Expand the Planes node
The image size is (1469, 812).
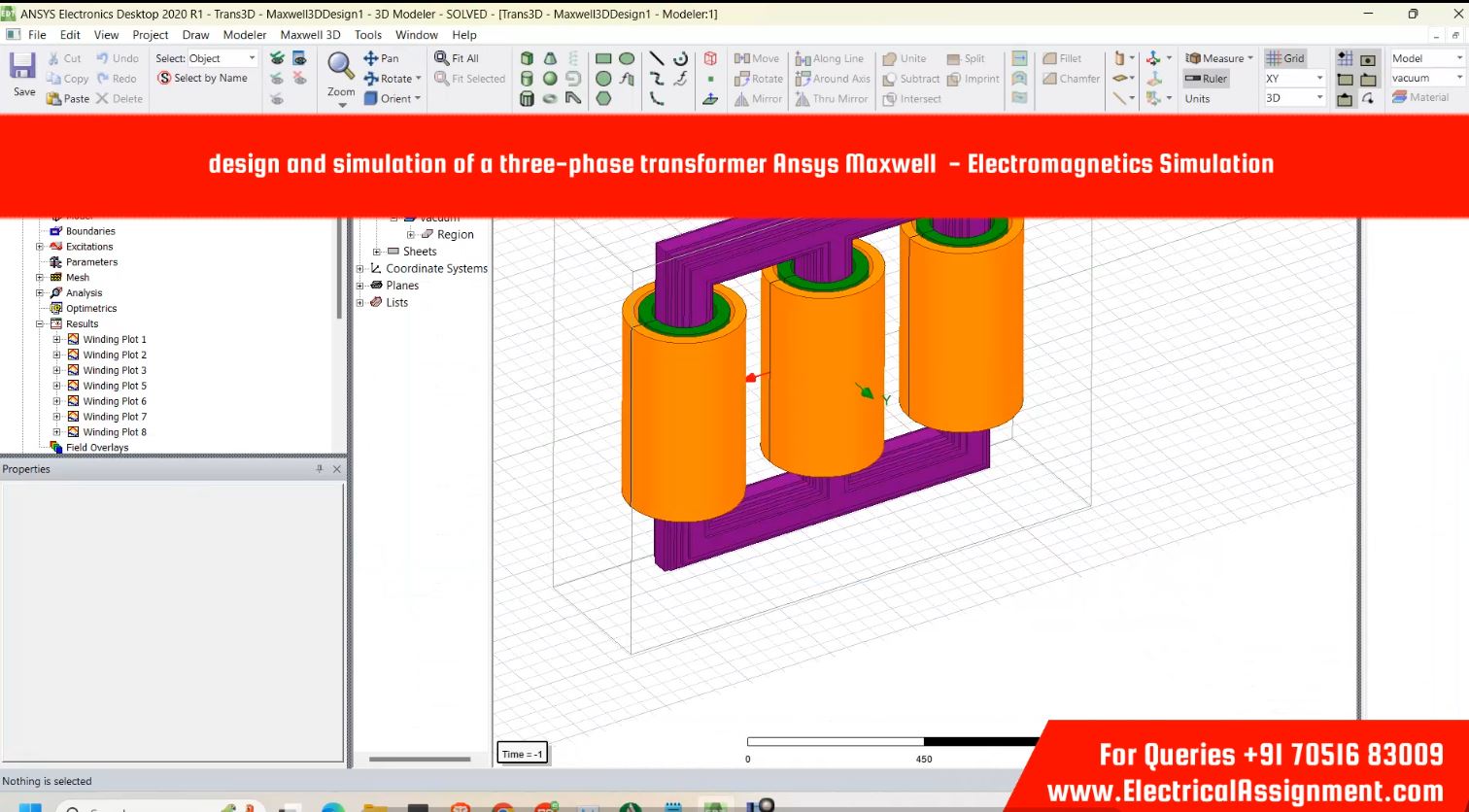pos(359,286)
